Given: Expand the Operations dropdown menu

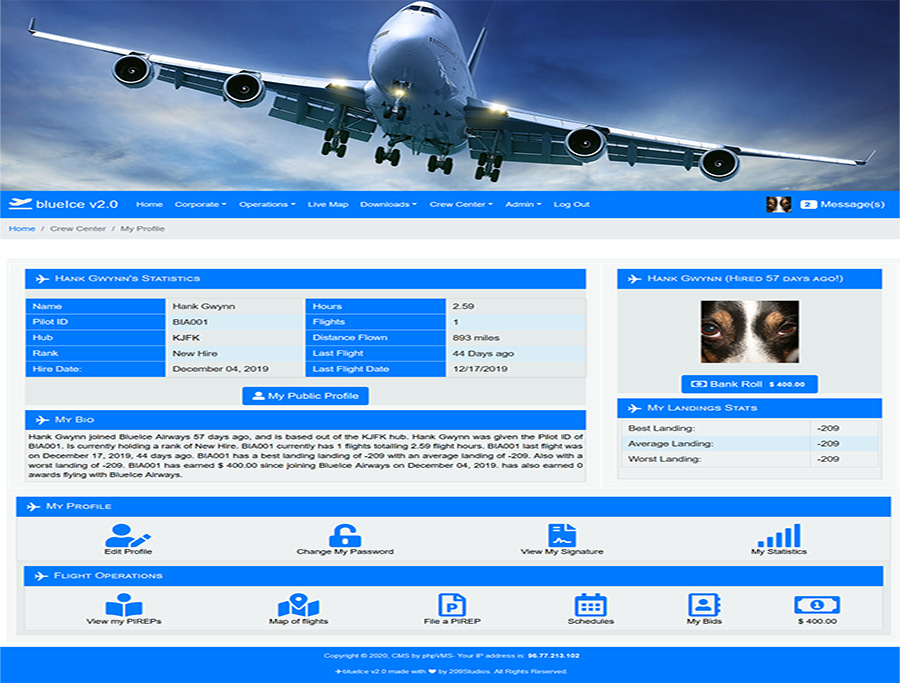Looking at the screenshot, I should 267,204.
